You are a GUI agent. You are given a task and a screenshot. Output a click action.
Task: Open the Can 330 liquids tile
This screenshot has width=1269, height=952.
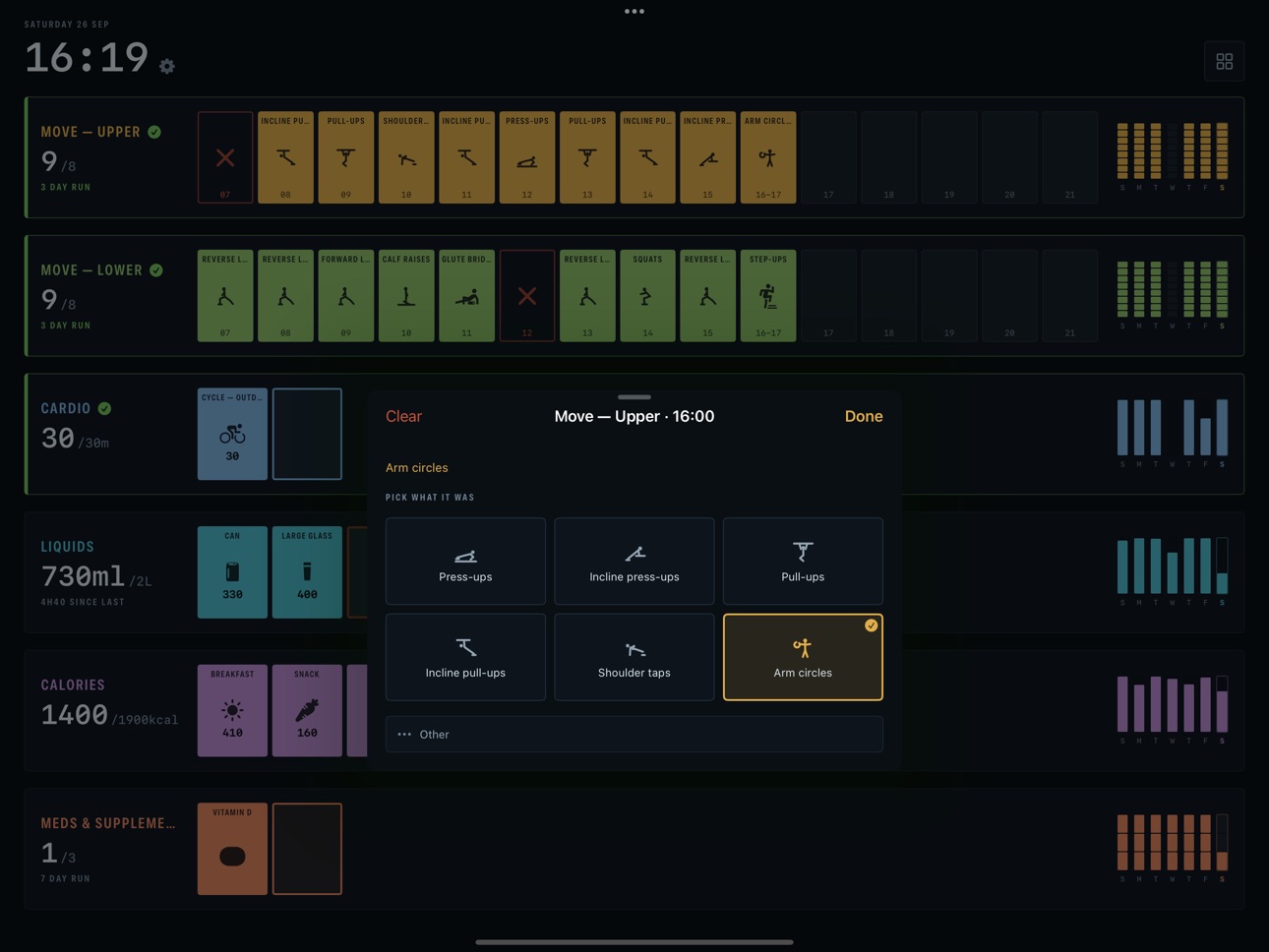coord(232,572)
